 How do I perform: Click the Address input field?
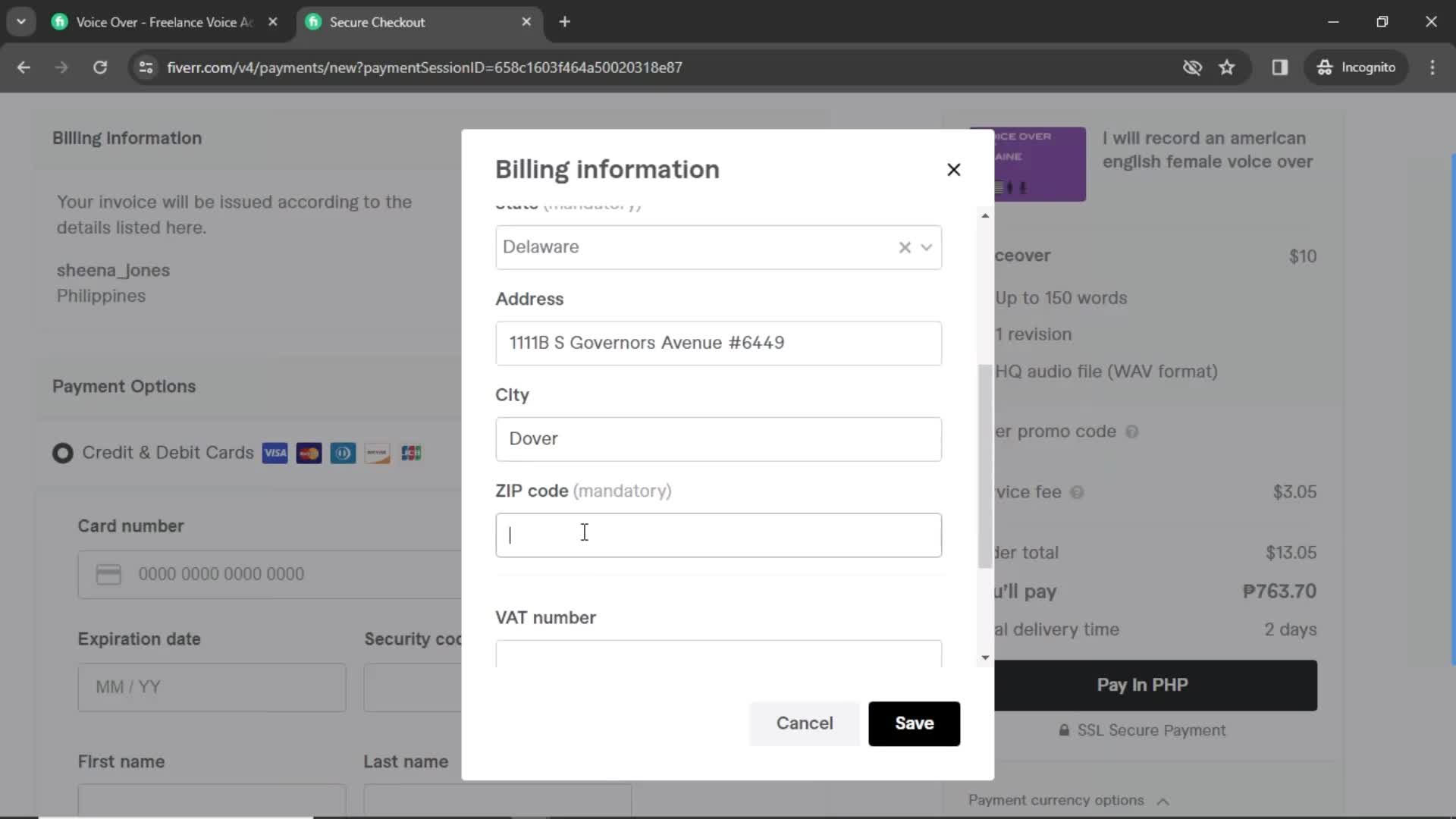[718, 343]
